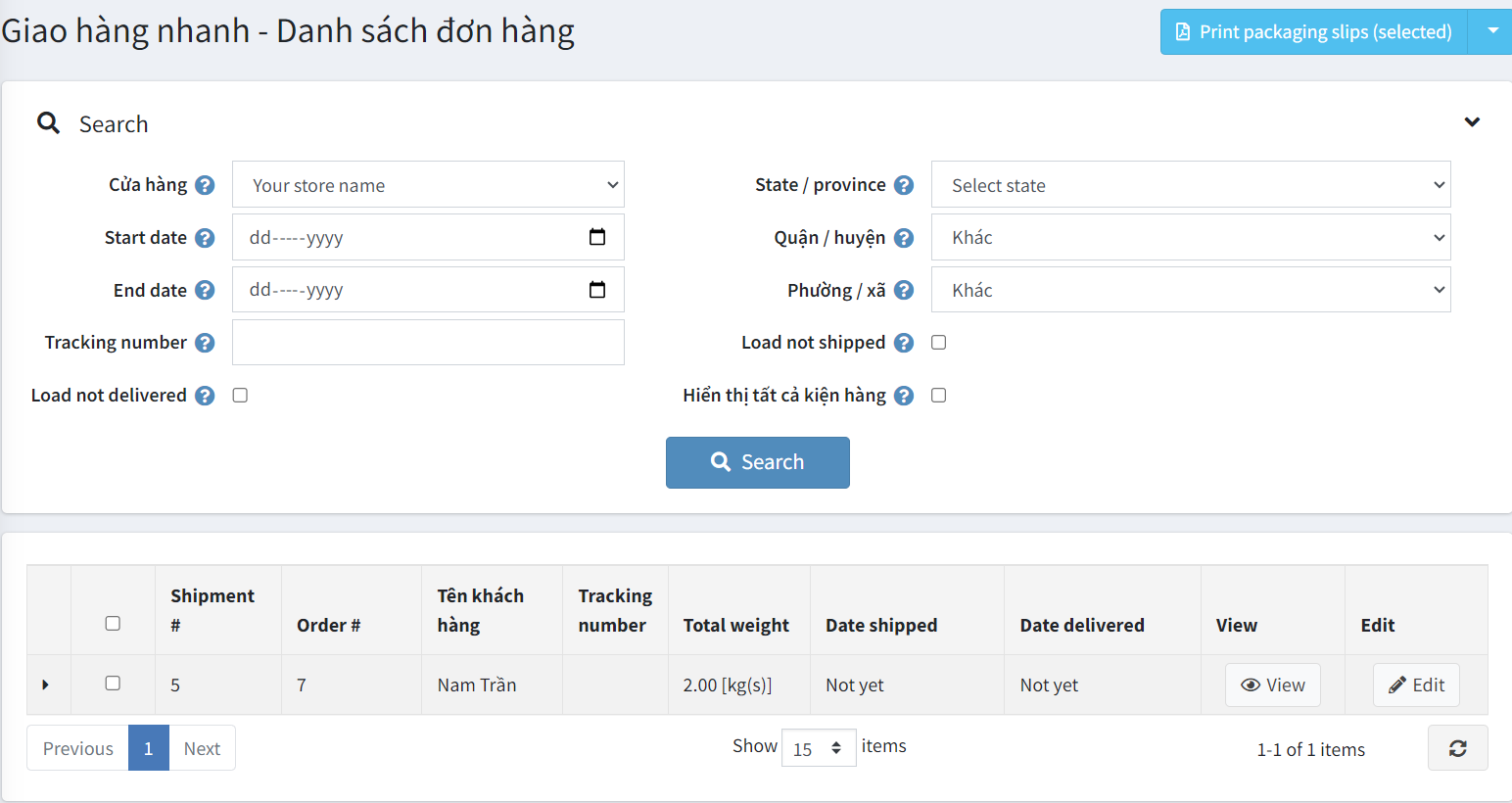Click help icon next to Cửa hàng
This screenshot has width=1512, height=803.
(205, 185)
